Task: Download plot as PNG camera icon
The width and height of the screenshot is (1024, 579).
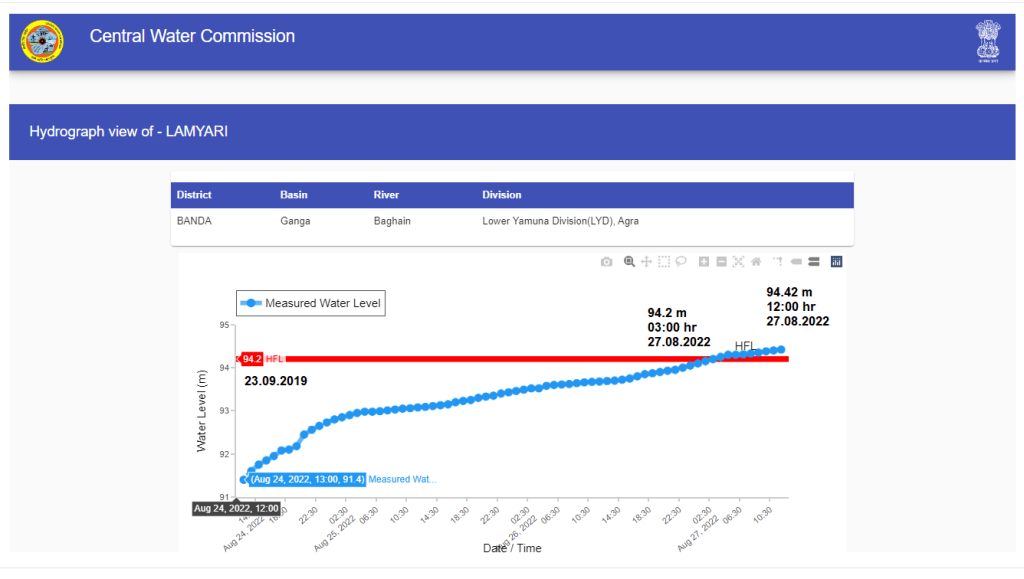Action: point(606,262)
